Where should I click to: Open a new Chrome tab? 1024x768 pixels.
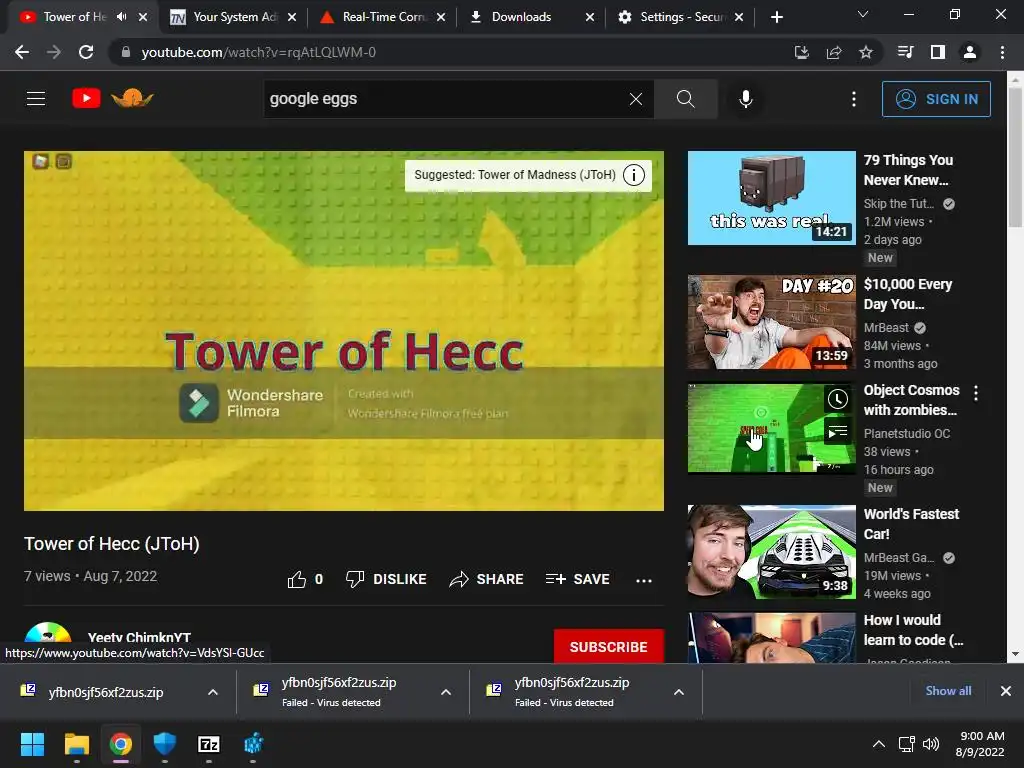point(776,17)
